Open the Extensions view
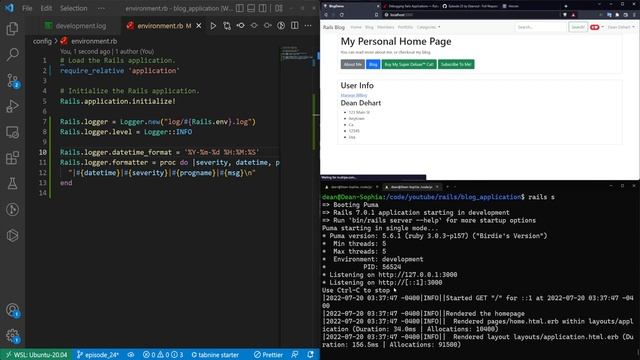The width and height of the screenshot is (640, 360). click(x=12, y=158)
